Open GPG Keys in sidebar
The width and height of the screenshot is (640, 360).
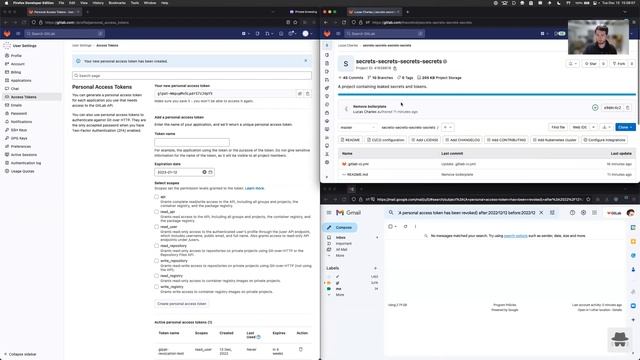coord(19,138)
